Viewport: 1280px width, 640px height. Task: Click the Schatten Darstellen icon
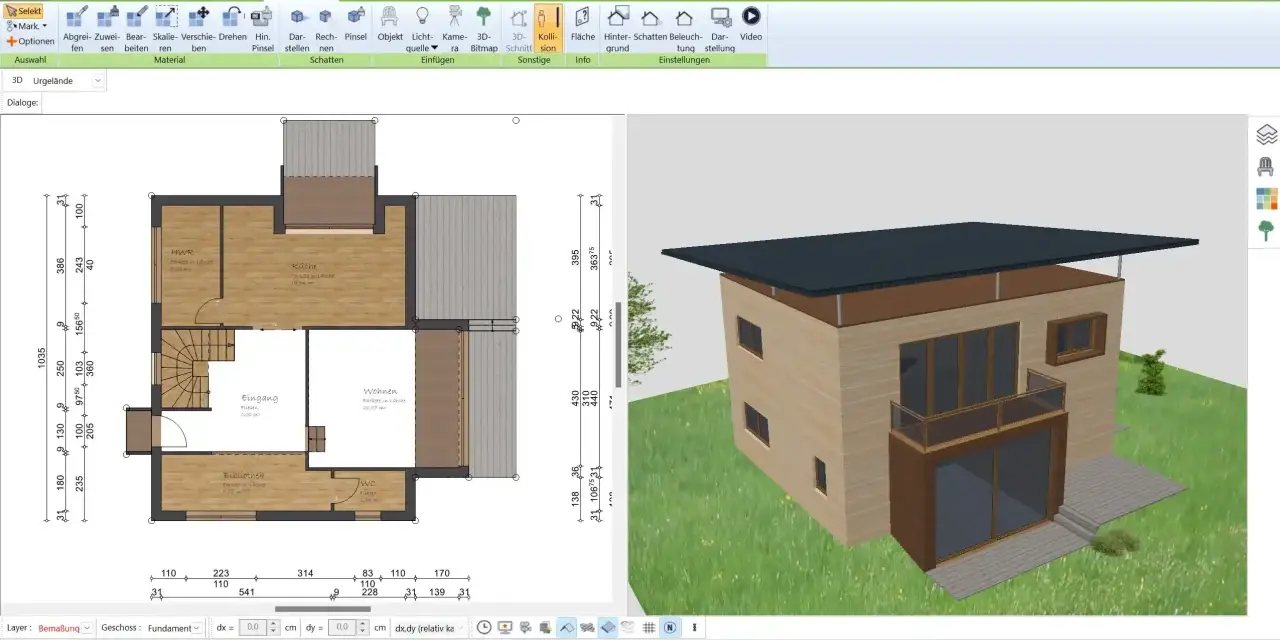297,28
